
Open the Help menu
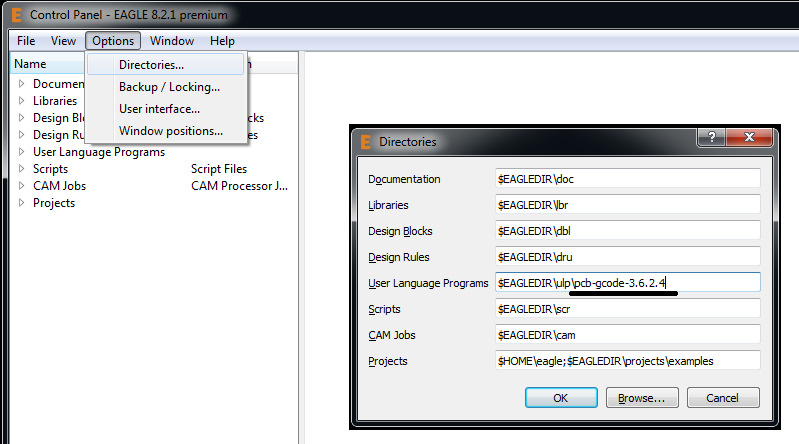point(222,41)
